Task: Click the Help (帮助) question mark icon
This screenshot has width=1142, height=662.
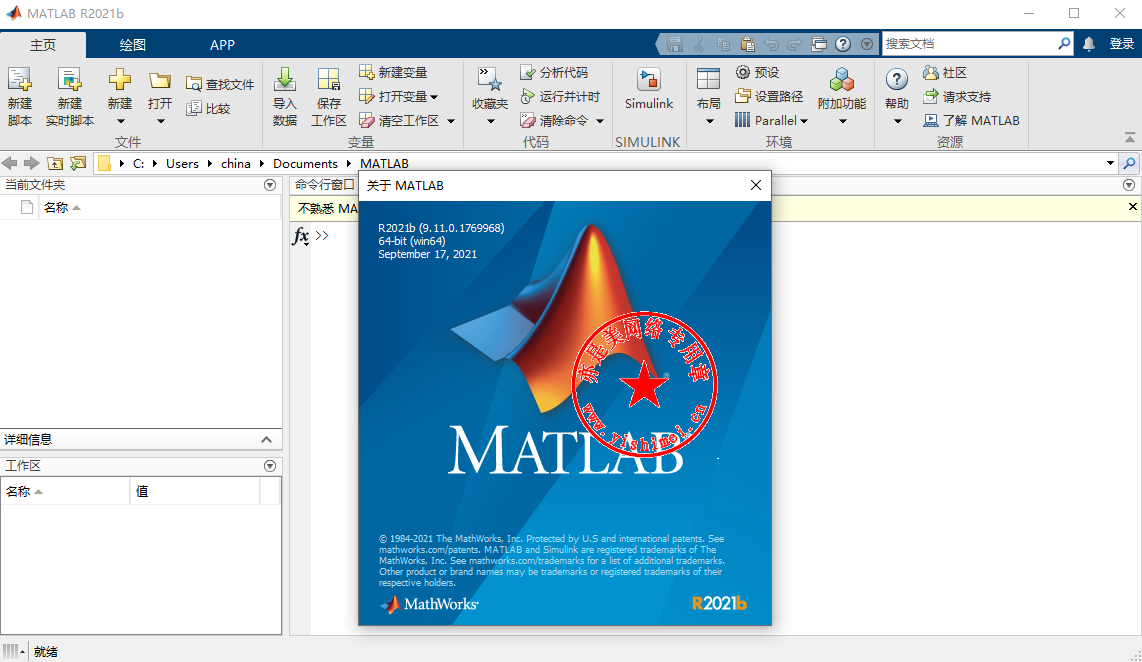Action: tap(897, 79)
